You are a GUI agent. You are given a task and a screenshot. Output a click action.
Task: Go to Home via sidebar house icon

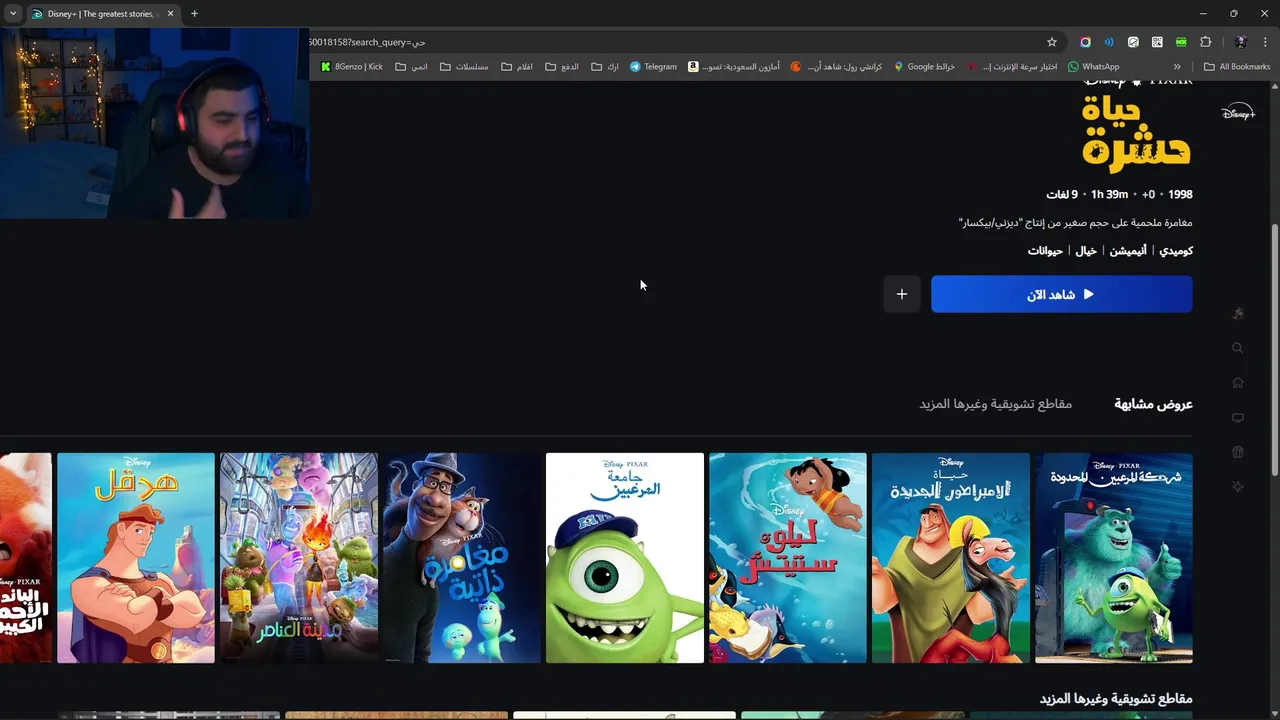pos(1238,383)
